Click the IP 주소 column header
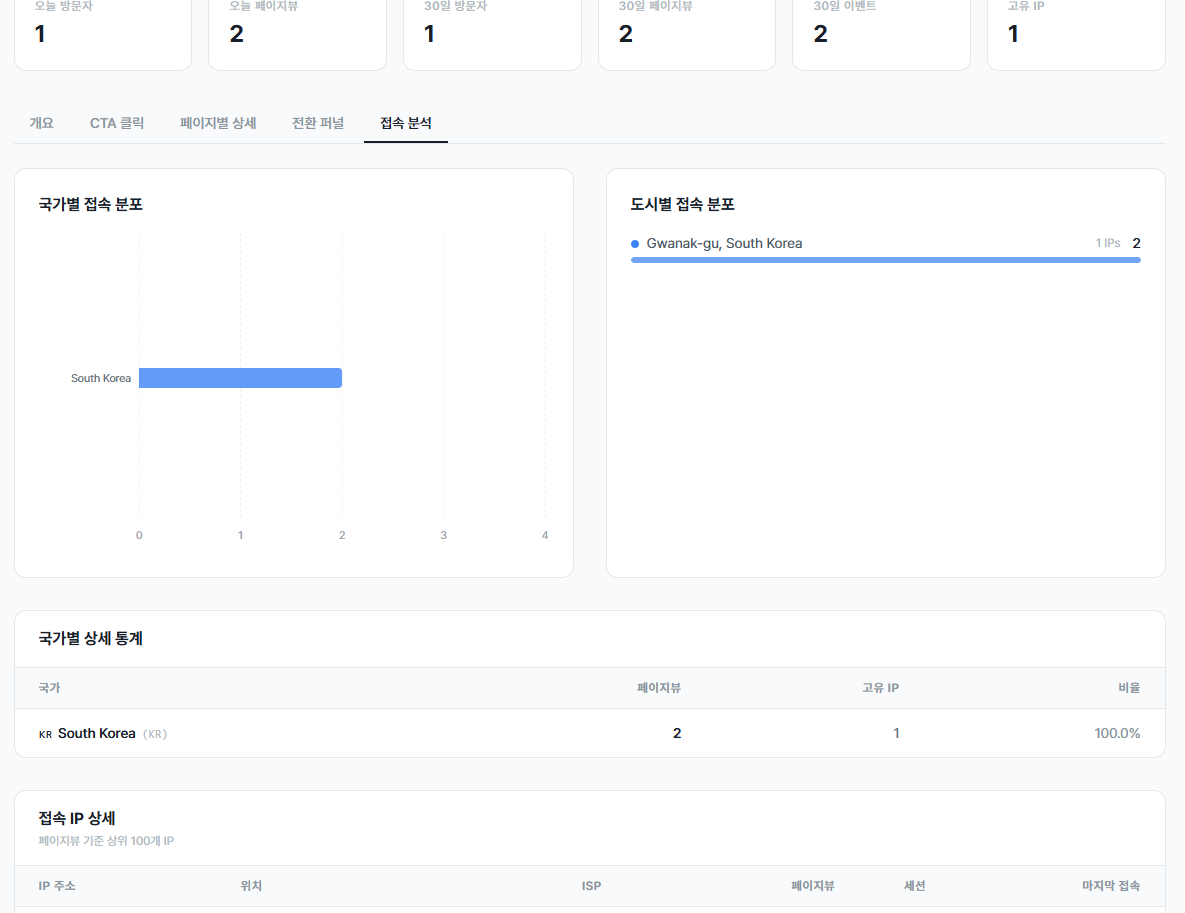Image resolution: width=1185 pixels, height=913 pixels. coord(57,886)
